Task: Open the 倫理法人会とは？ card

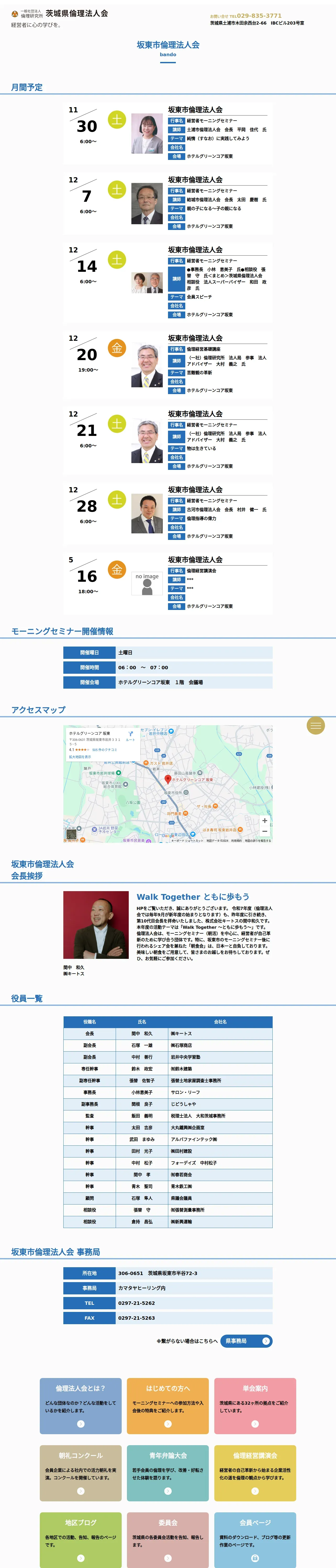Action: (81, 1405)
